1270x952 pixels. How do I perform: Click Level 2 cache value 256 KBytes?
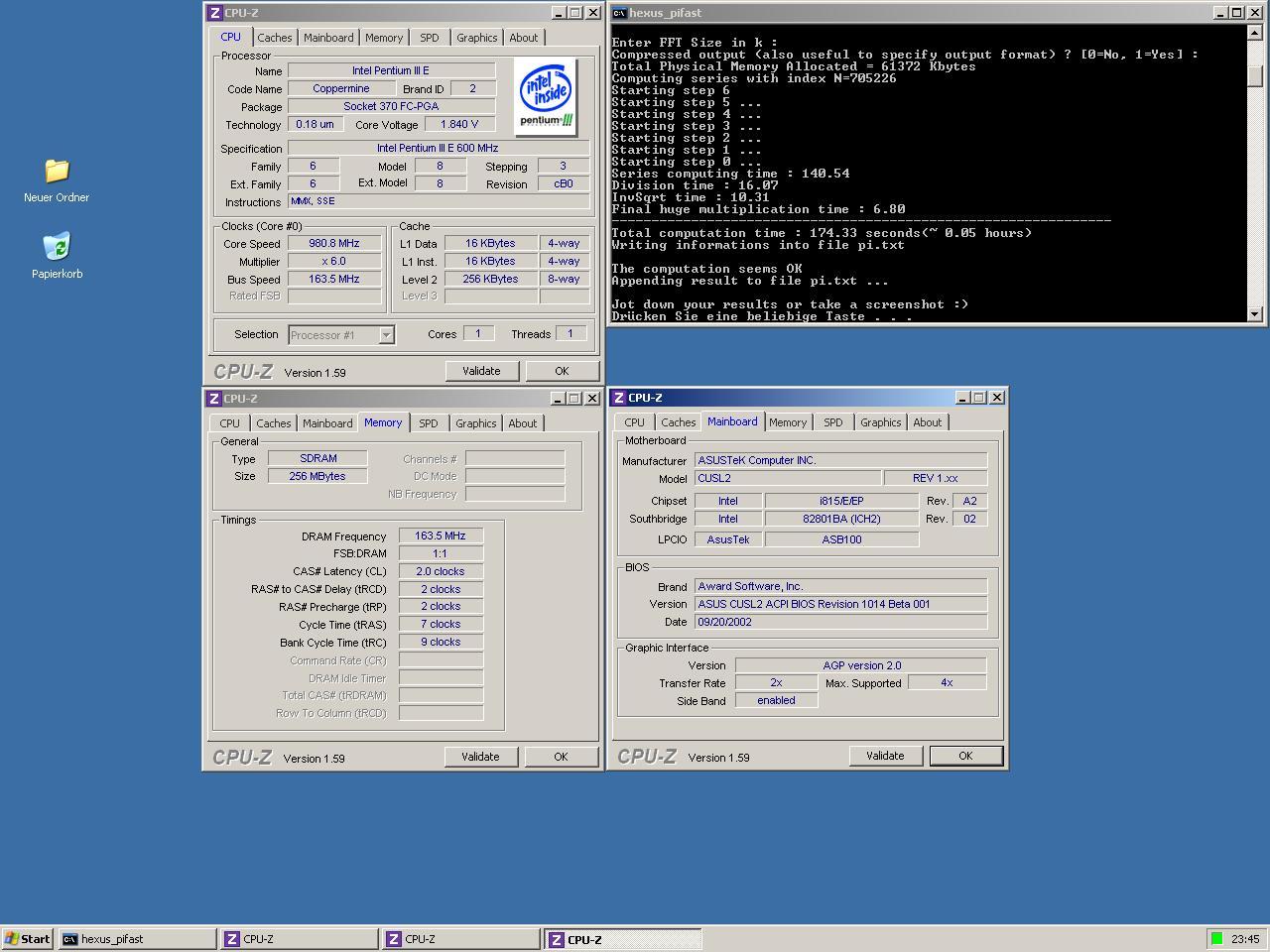pos(490,279)
